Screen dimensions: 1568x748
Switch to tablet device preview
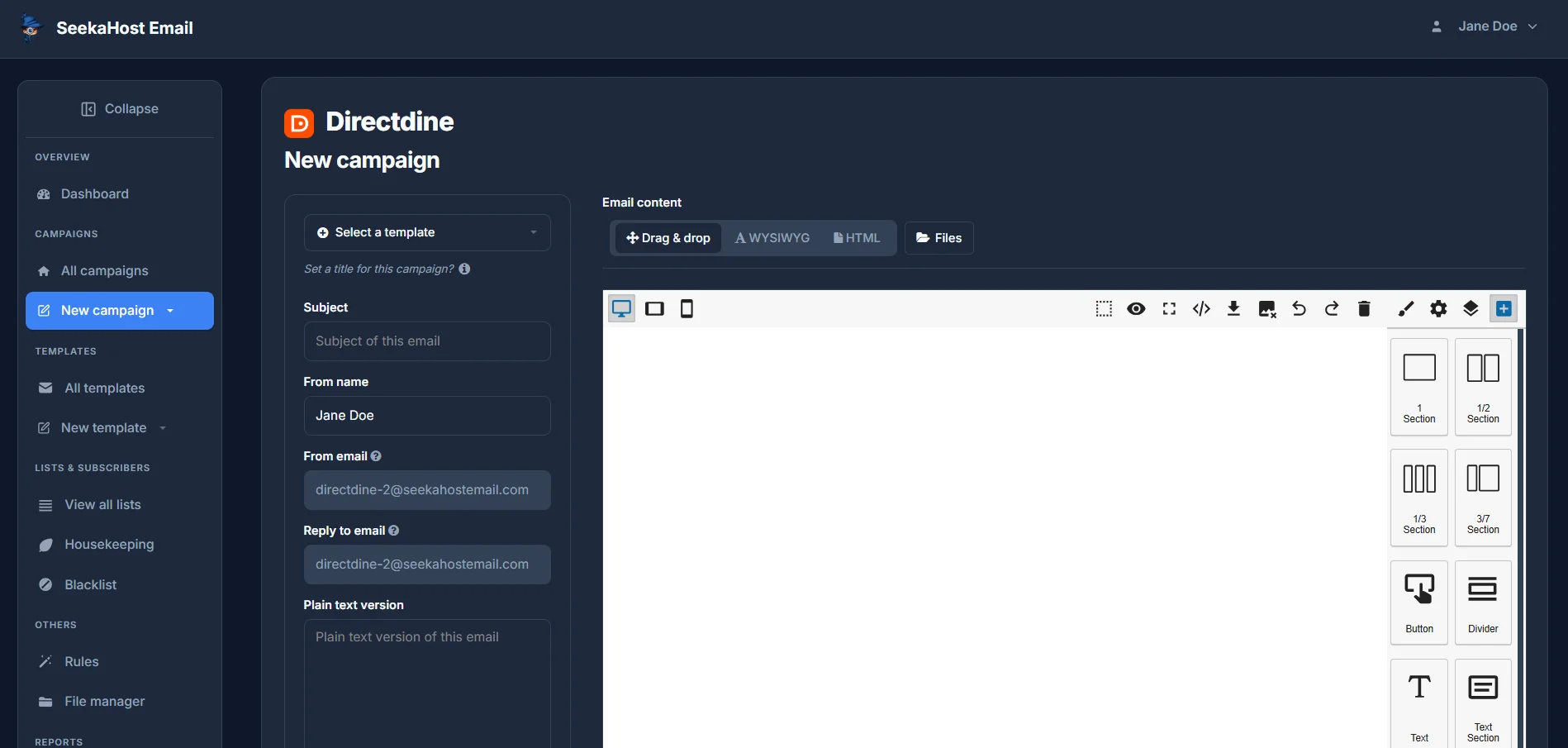click(x=655, y=309)
